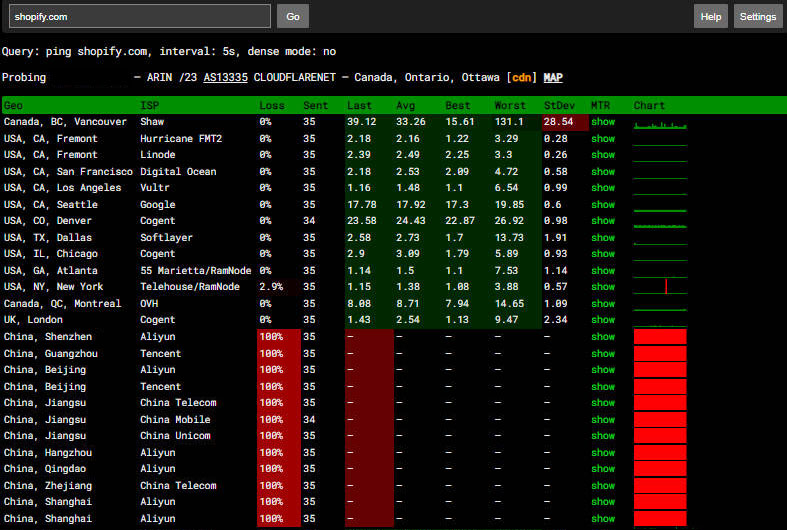Click the red Guangzhou Tencent chart

[x=660, y=353]
